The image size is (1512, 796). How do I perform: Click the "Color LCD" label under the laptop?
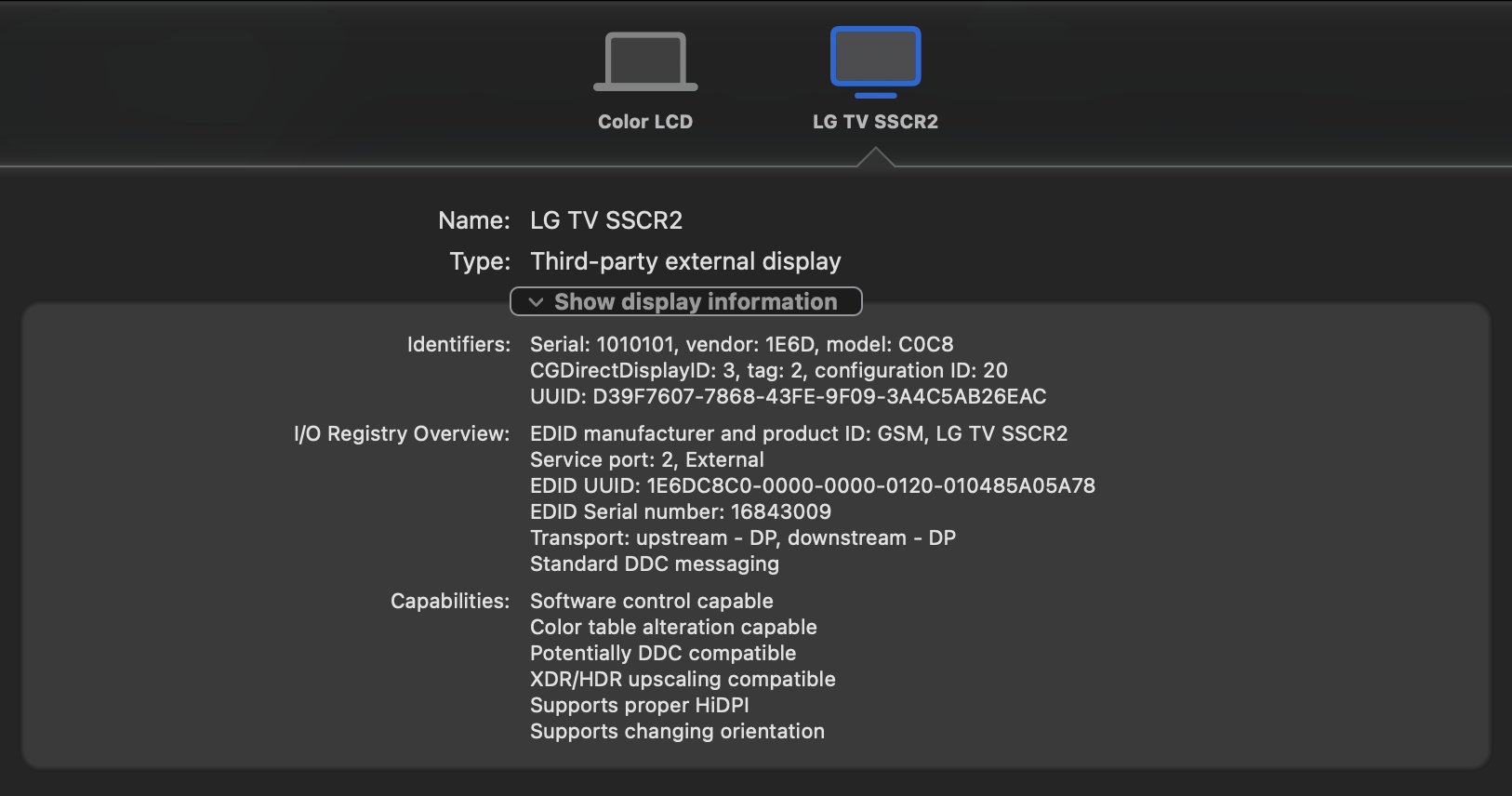point(645,122)
